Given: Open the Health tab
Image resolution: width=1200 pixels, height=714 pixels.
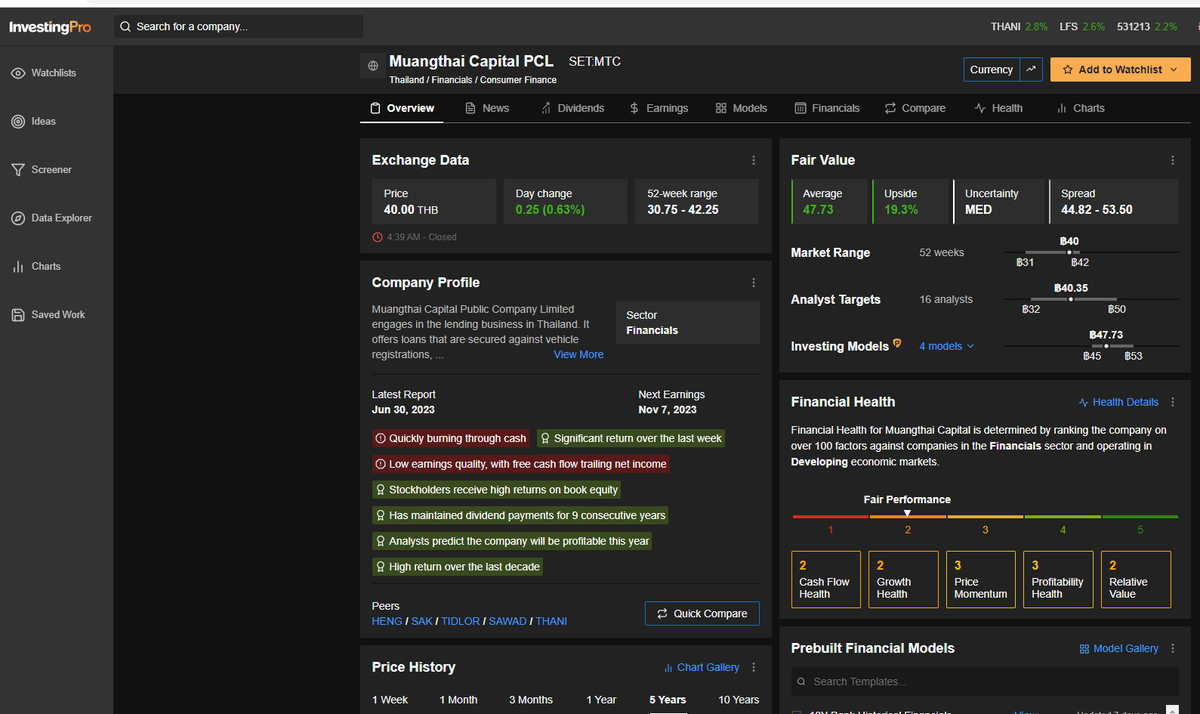Looking at the screenshot, I should [998, 108].
